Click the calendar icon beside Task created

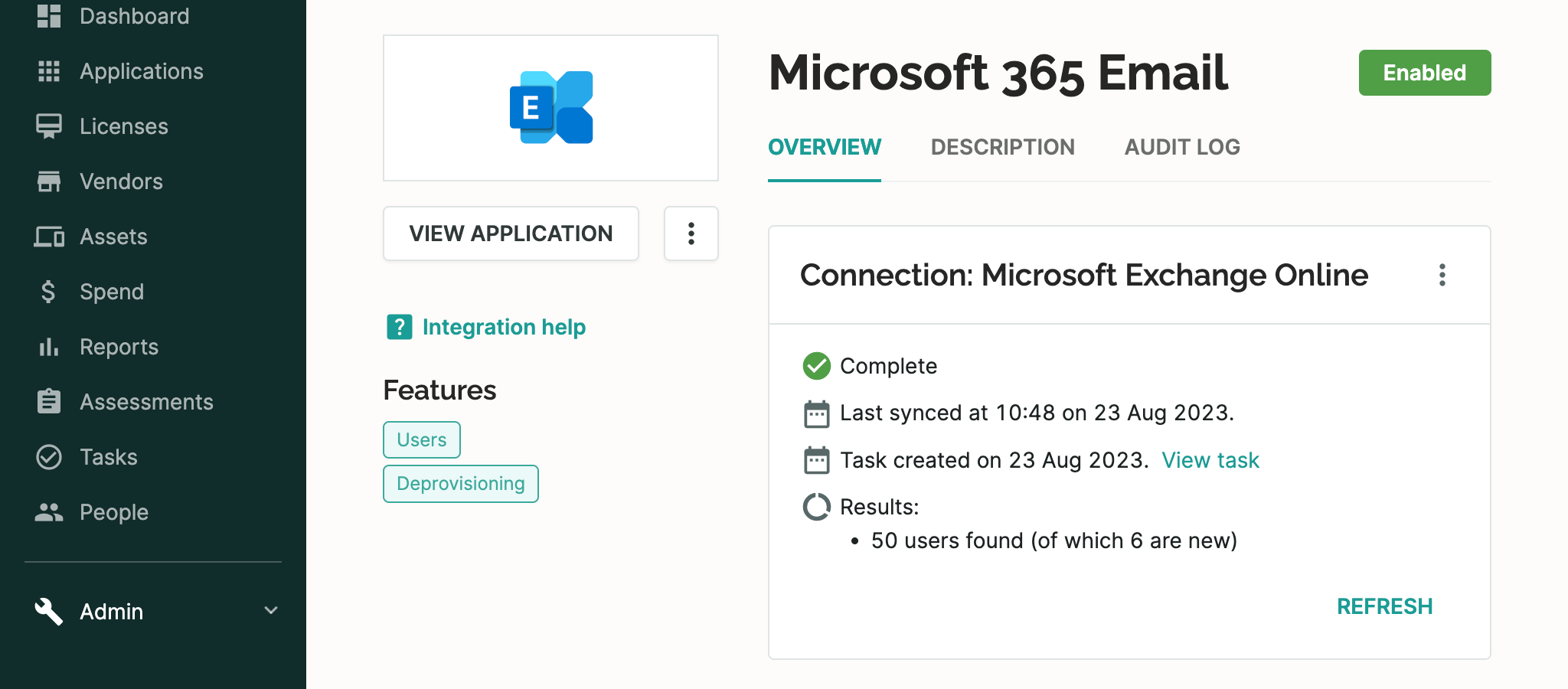point(817,460)
